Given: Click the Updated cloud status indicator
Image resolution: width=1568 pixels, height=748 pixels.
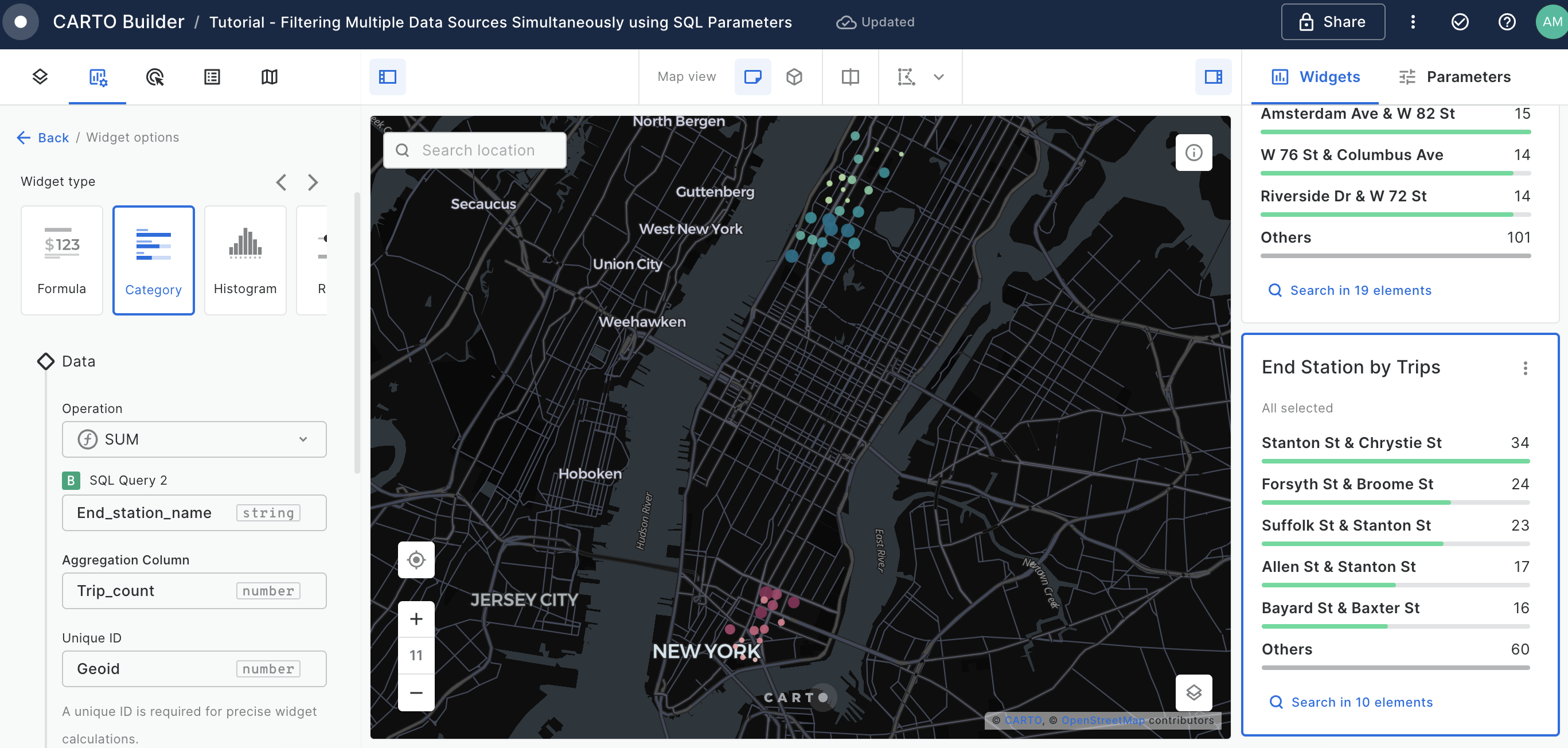Looking at the screenshot, I should (x=875, y=22).
